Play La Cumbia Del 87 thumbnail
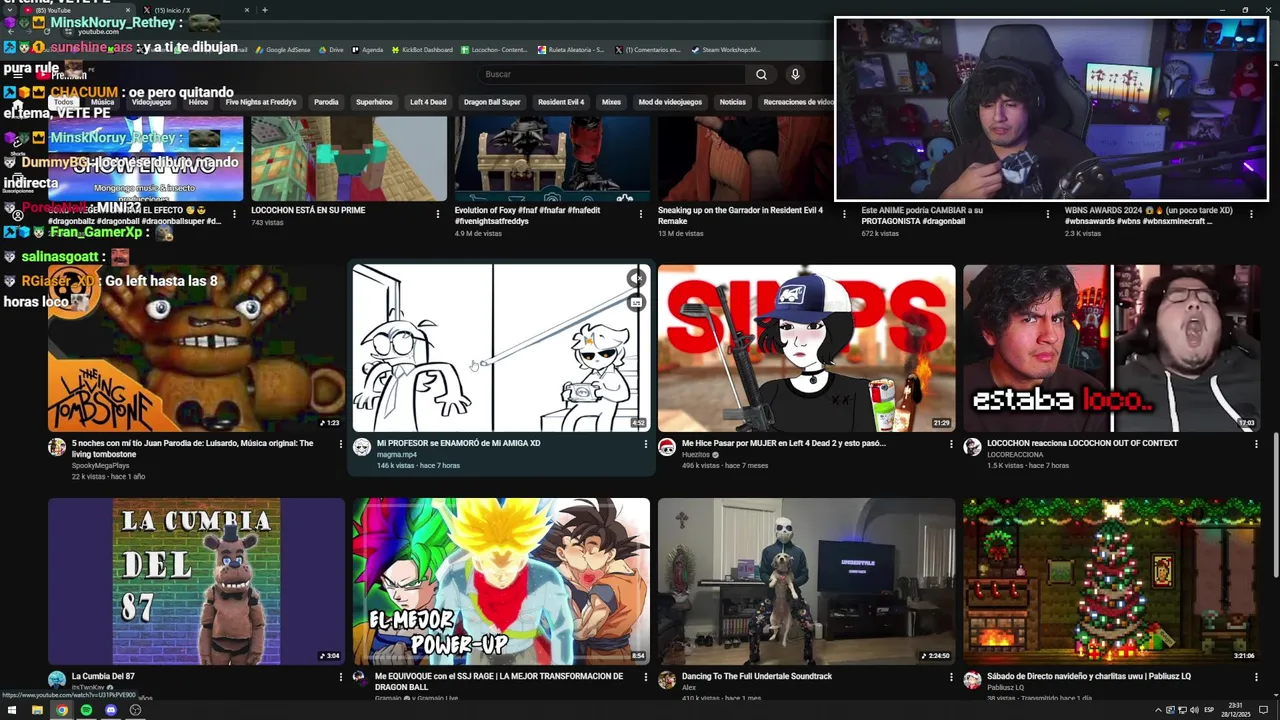 pos(196,581)
